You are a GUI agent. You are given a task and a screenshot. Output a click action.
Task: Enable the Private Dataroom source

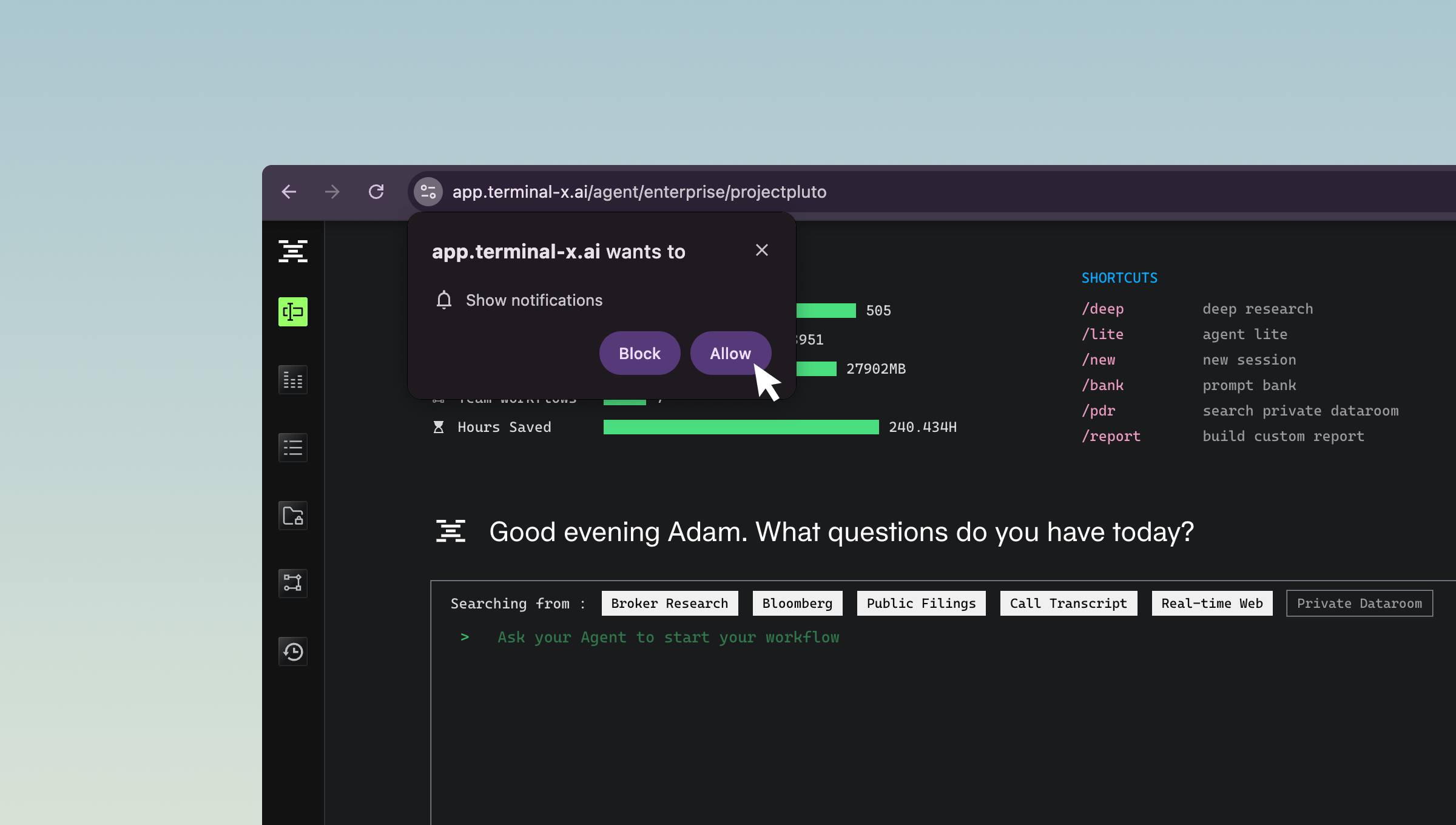1359,603
